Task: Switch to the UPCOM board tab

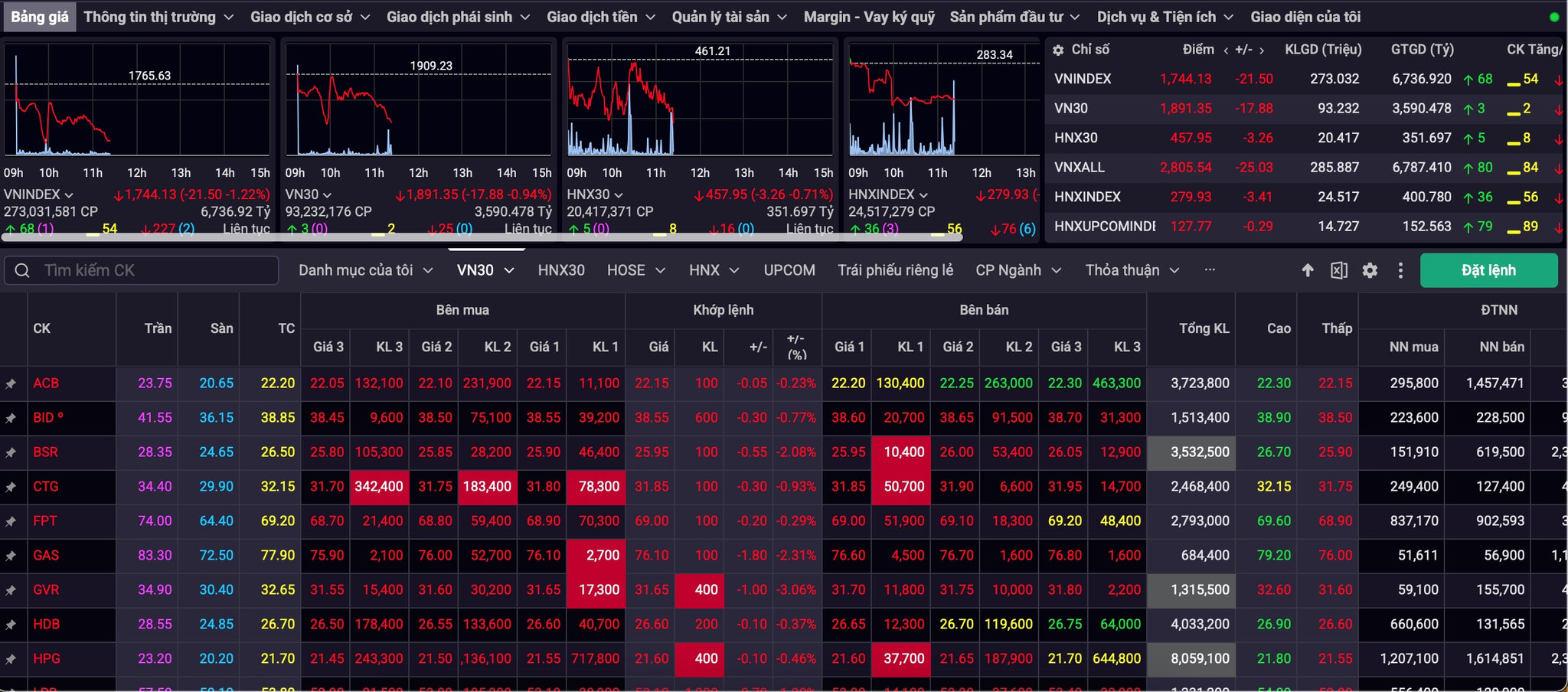Action: coord(789,270)
